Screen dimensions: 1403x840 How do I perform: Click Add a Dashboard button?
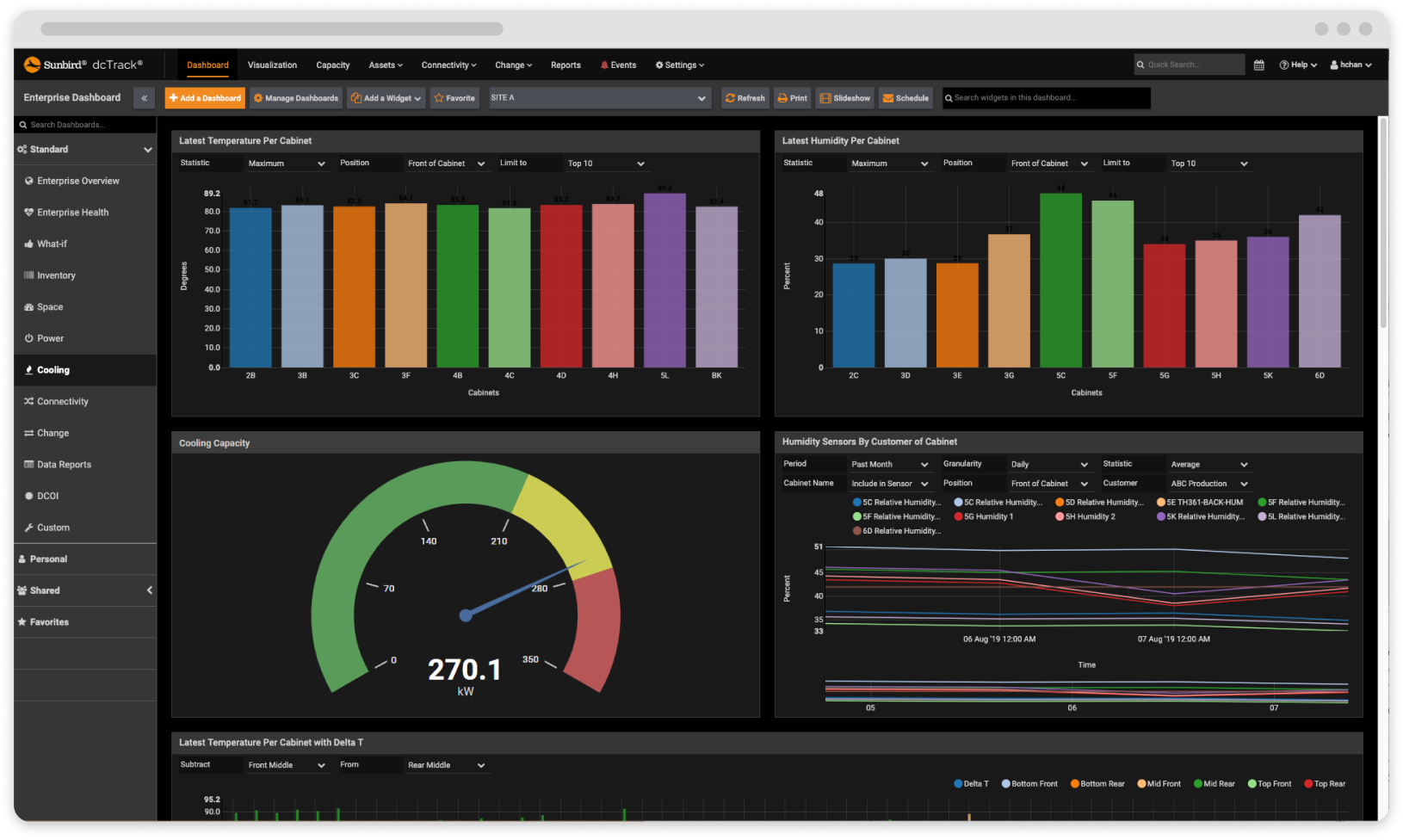point(205,98)
